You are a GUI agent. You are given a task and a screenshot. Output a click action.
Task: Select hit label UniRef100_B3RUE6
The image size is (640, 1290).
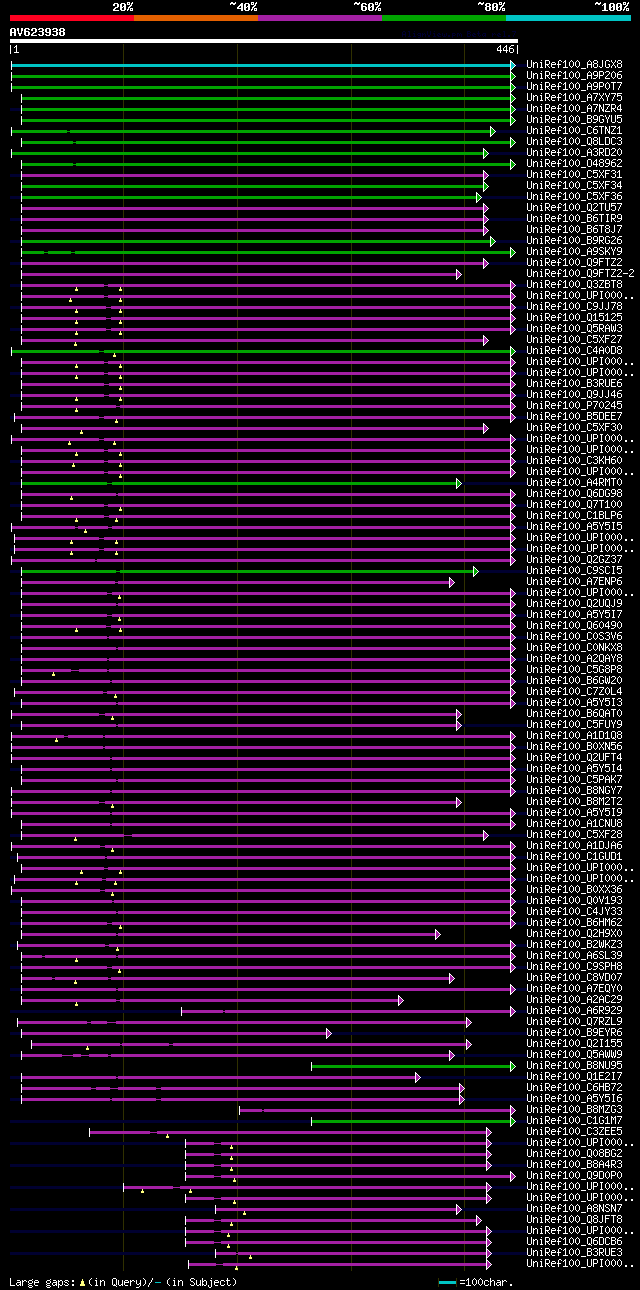[x=574, y=383]
